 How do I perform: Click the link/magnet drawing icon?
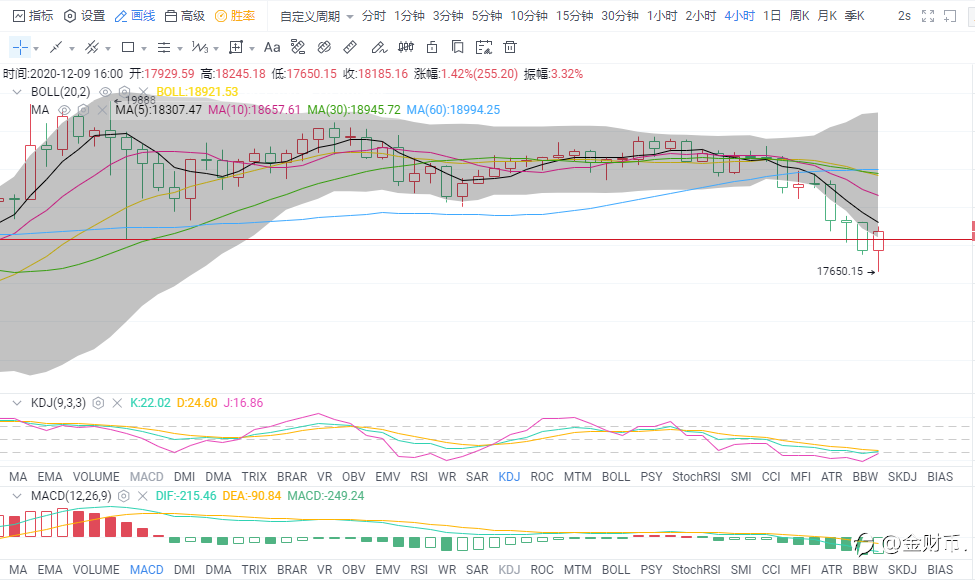[x=324, y=47]
